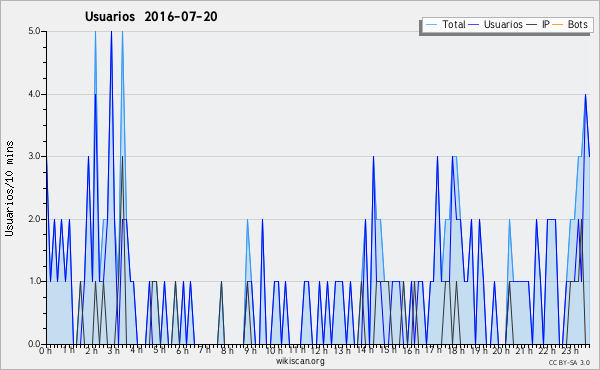600x370 pixels.
Task: Click the '14 h' x-axis label
Action: [x=365, y=350]
